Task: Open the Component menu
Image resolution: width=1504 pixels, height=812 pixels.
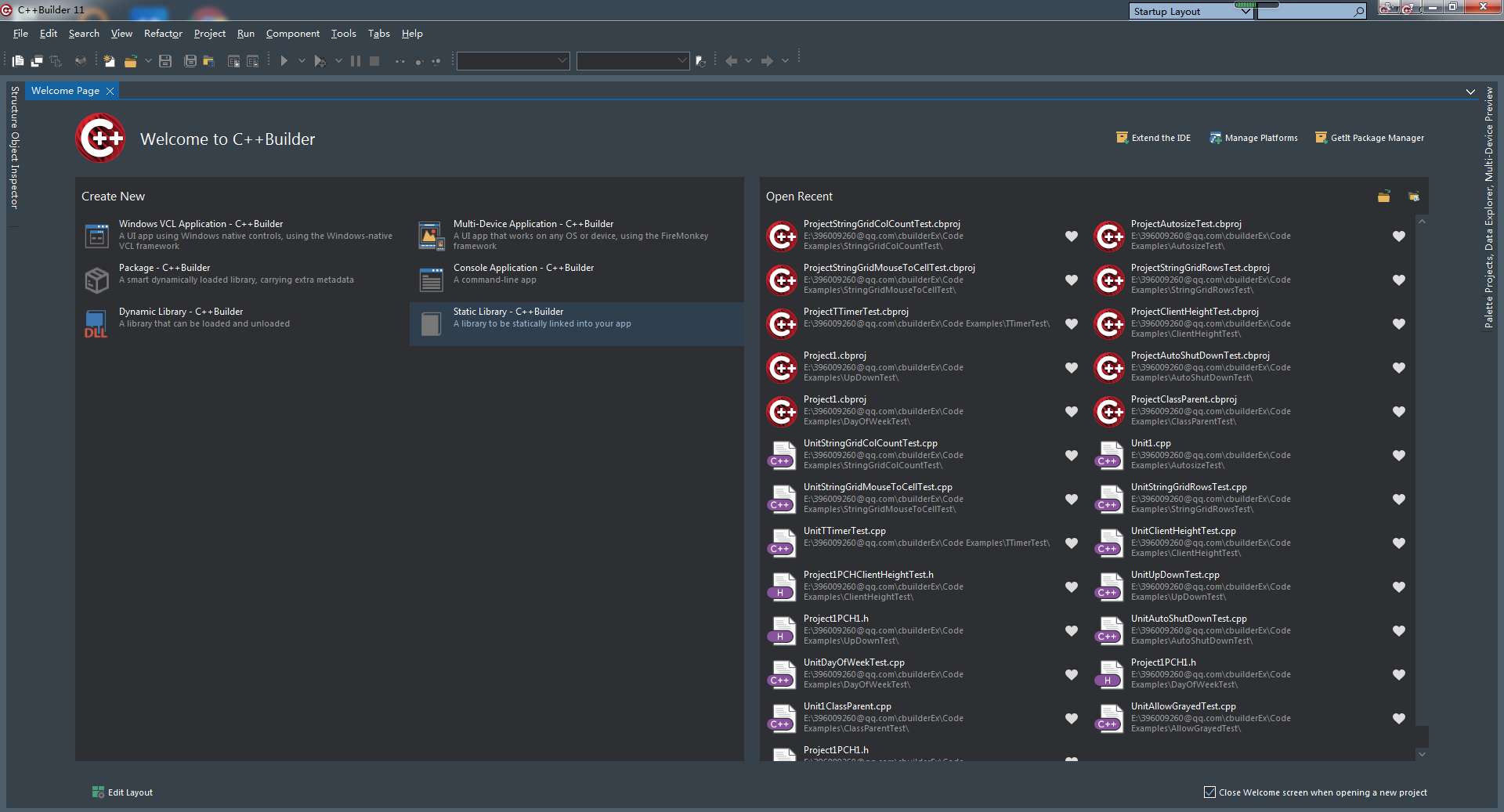Action: [293, 34]
